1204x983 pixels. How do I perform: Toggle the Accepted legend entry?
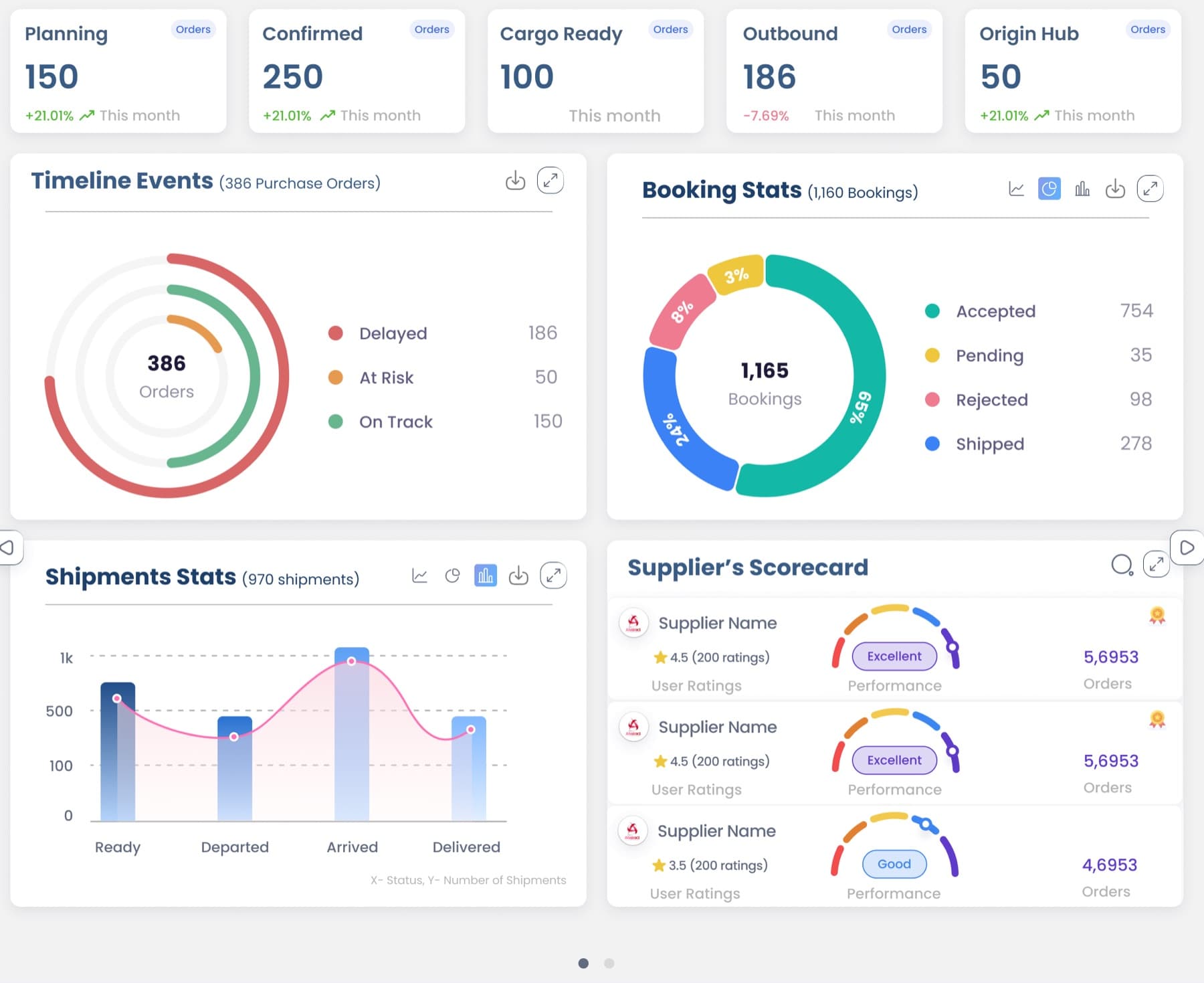[x=1039, y=311]
